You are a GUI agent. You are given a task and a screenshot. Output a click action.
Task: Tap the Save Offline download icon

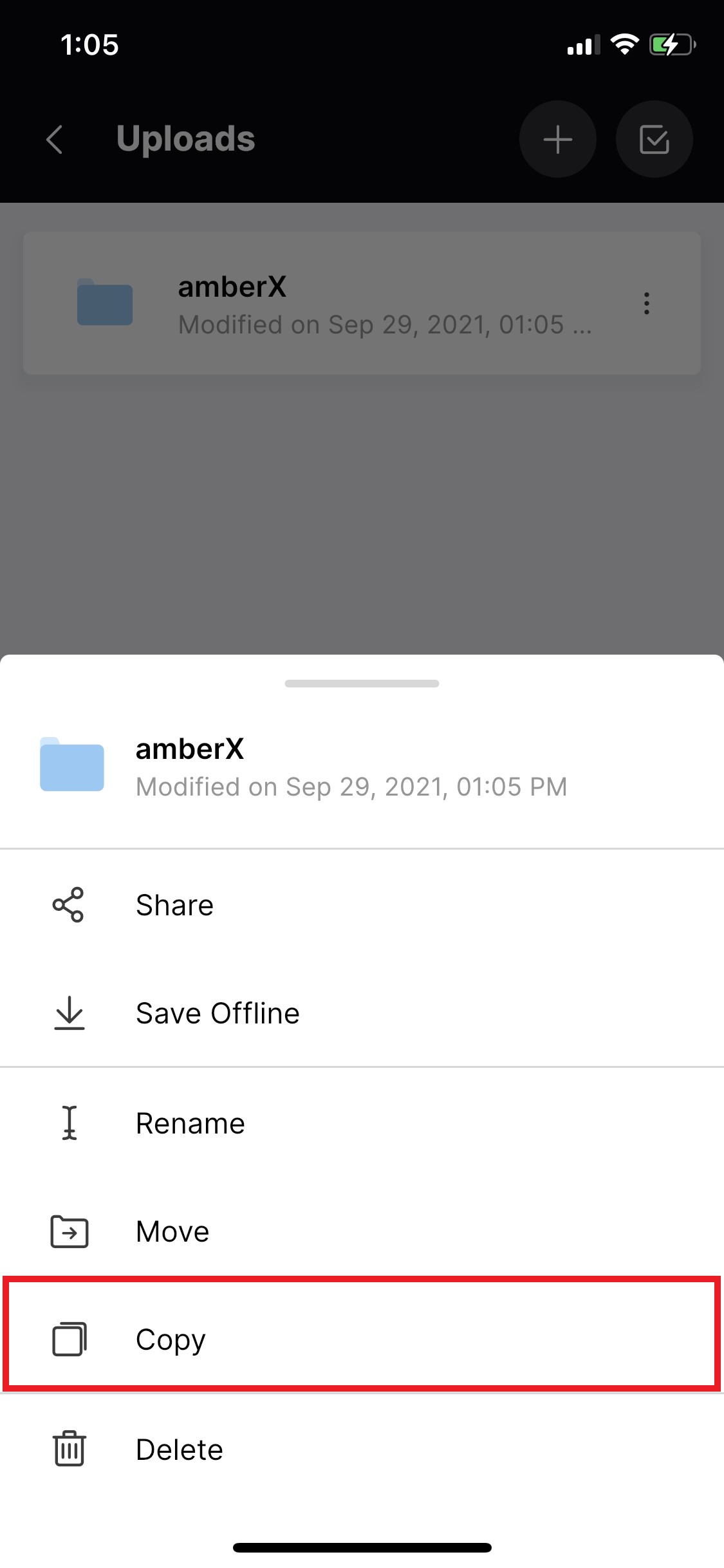click(x=69, y=1013)
